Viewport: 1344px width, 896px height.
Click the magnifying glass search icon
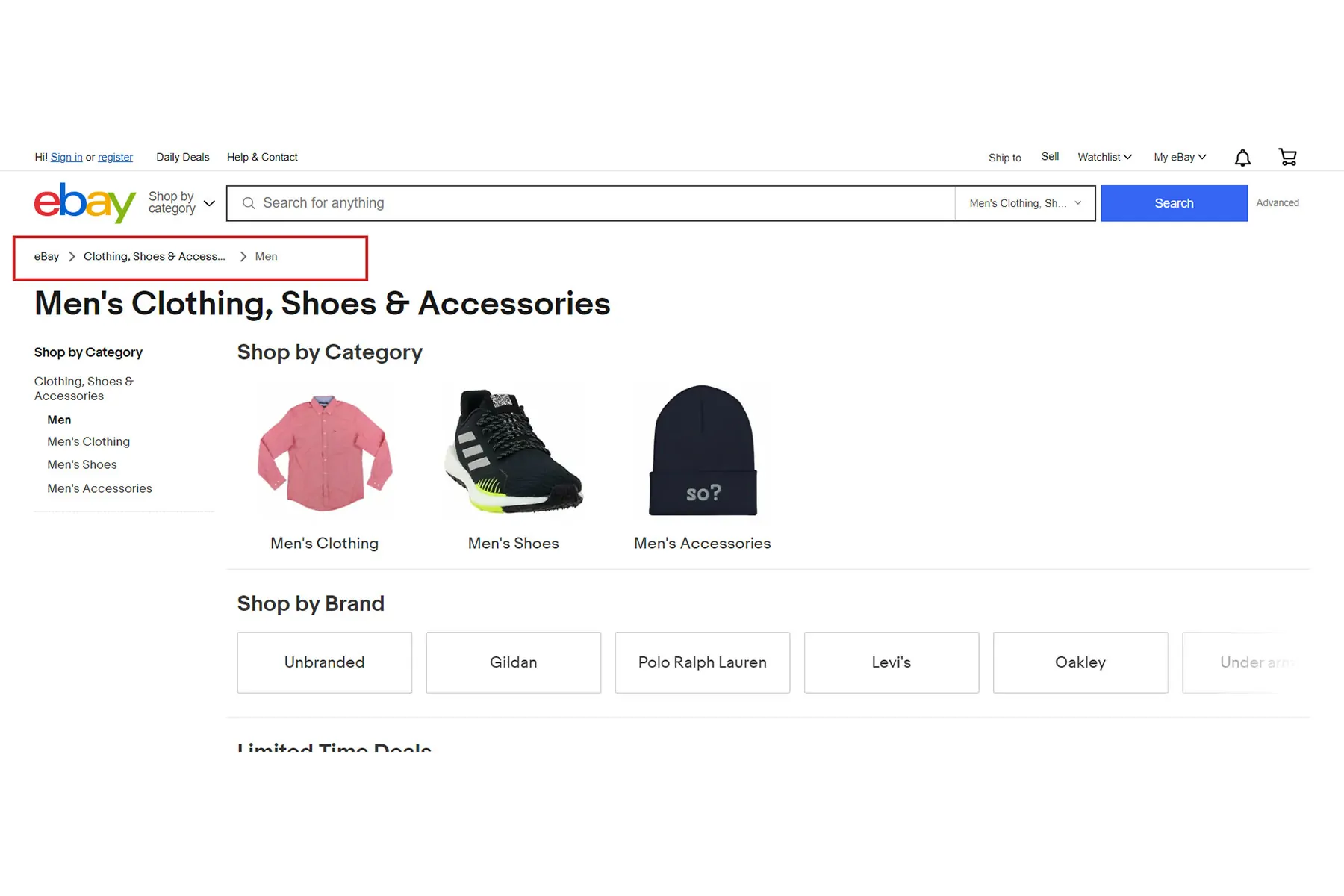point(249,203)
